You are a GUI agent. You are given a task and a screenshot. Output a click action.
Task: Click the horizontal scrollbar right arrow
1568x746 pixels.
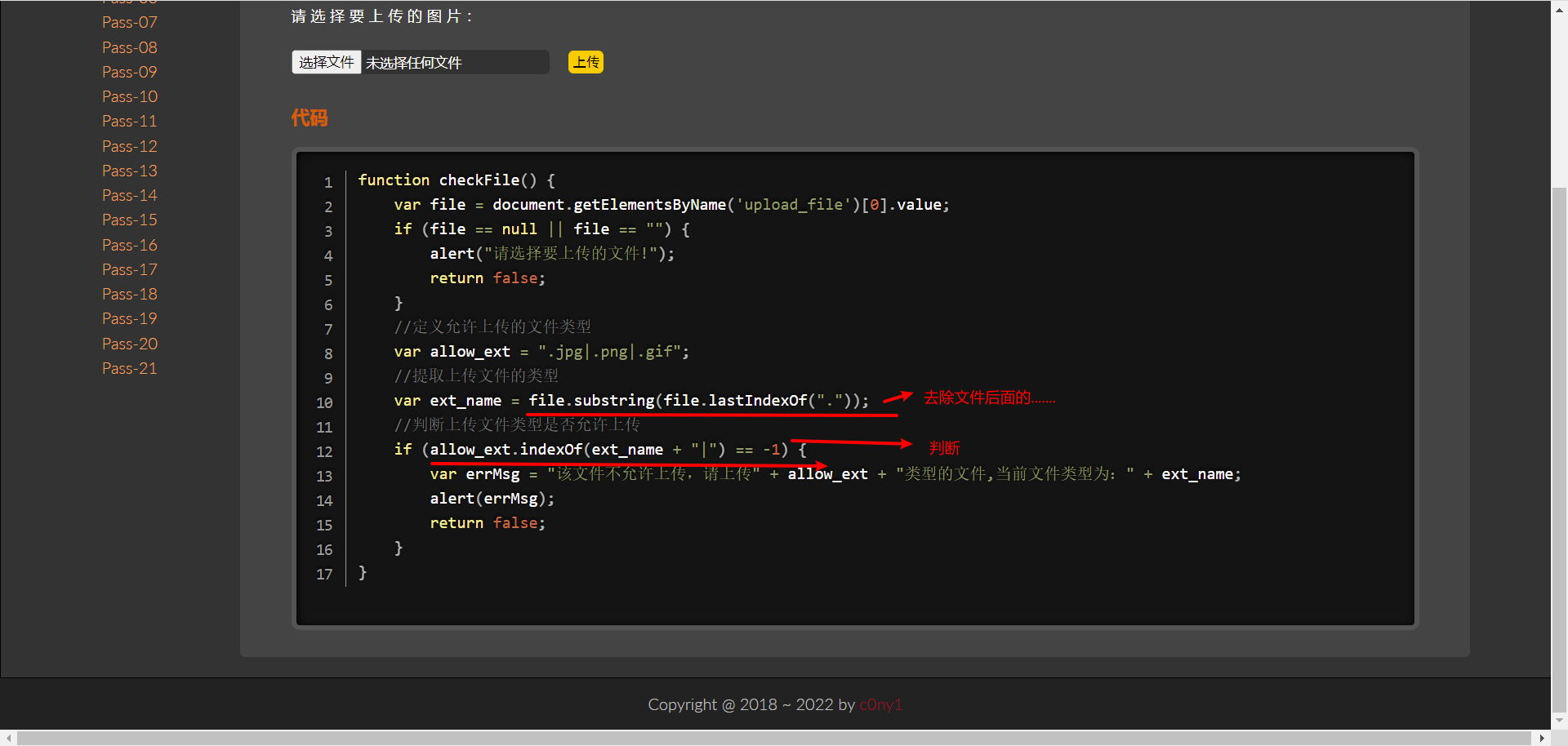tap(1543, 738)
